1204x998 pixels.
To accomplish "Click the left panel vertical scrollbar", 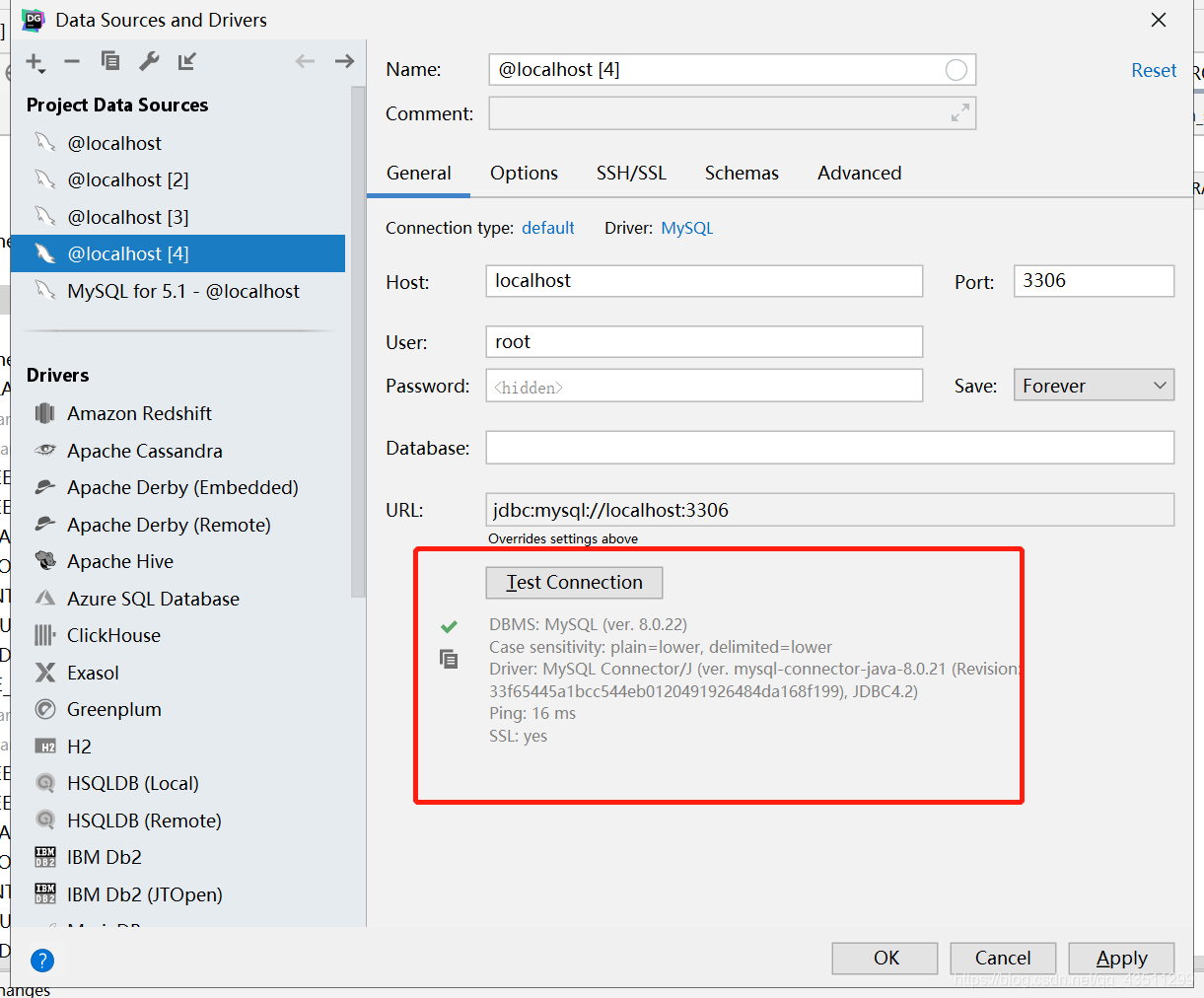I will point(359,340).
